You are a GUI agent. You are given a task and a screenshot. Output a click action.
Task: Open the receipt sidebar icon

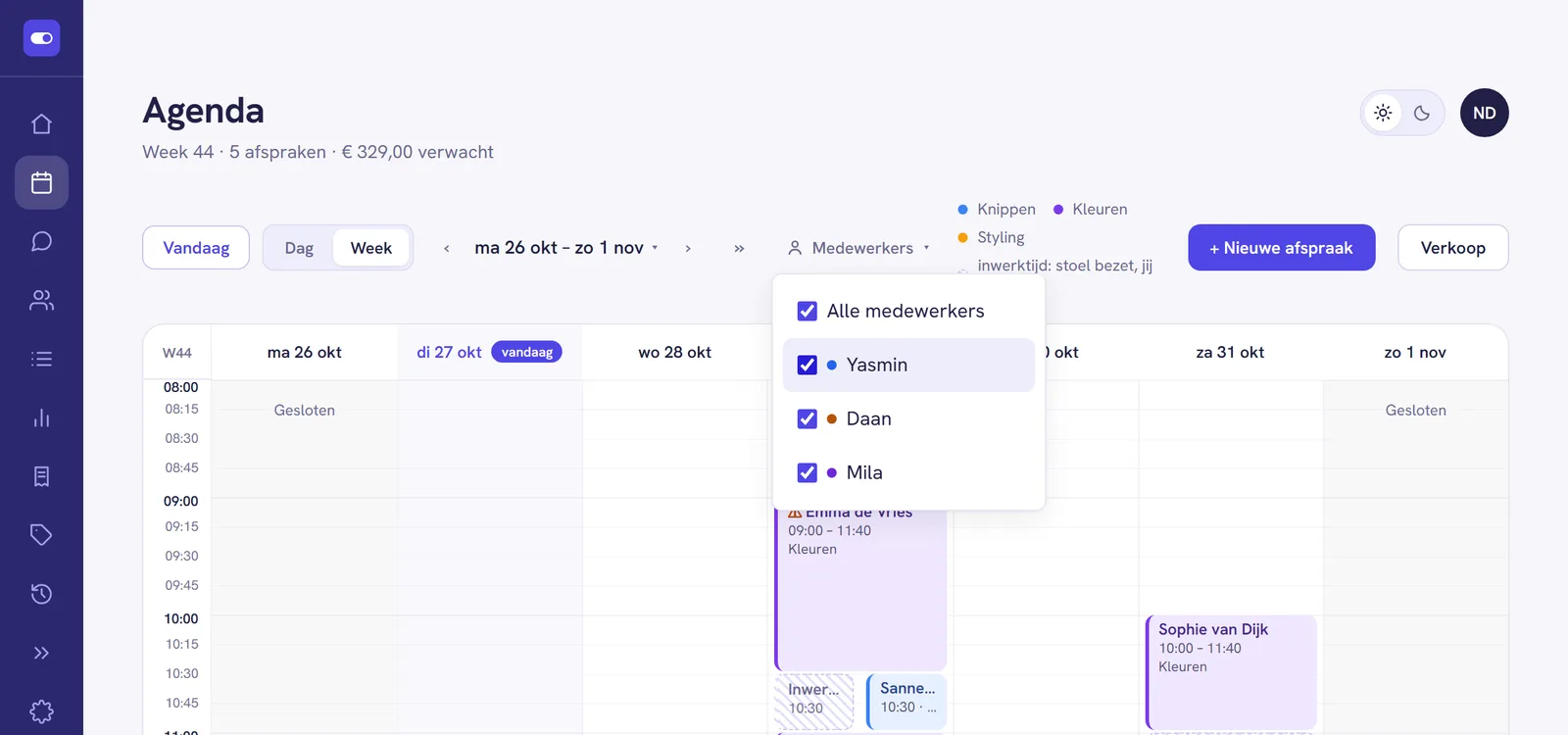point(41,476)
